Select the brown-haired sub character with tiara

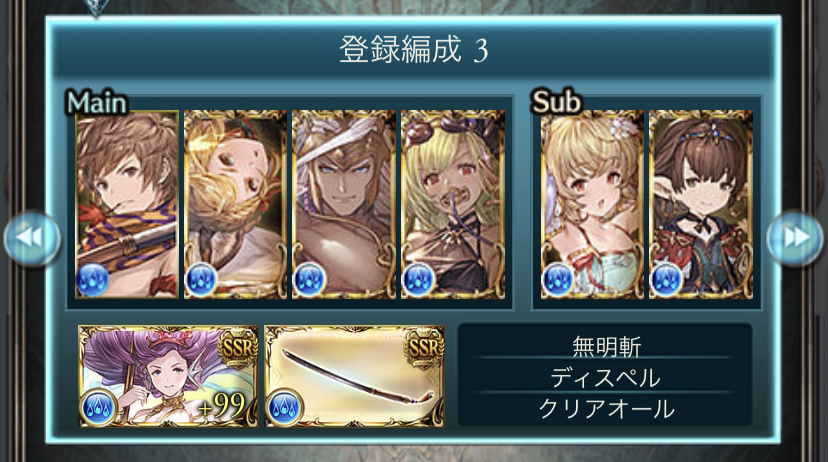tap(701, 204)
